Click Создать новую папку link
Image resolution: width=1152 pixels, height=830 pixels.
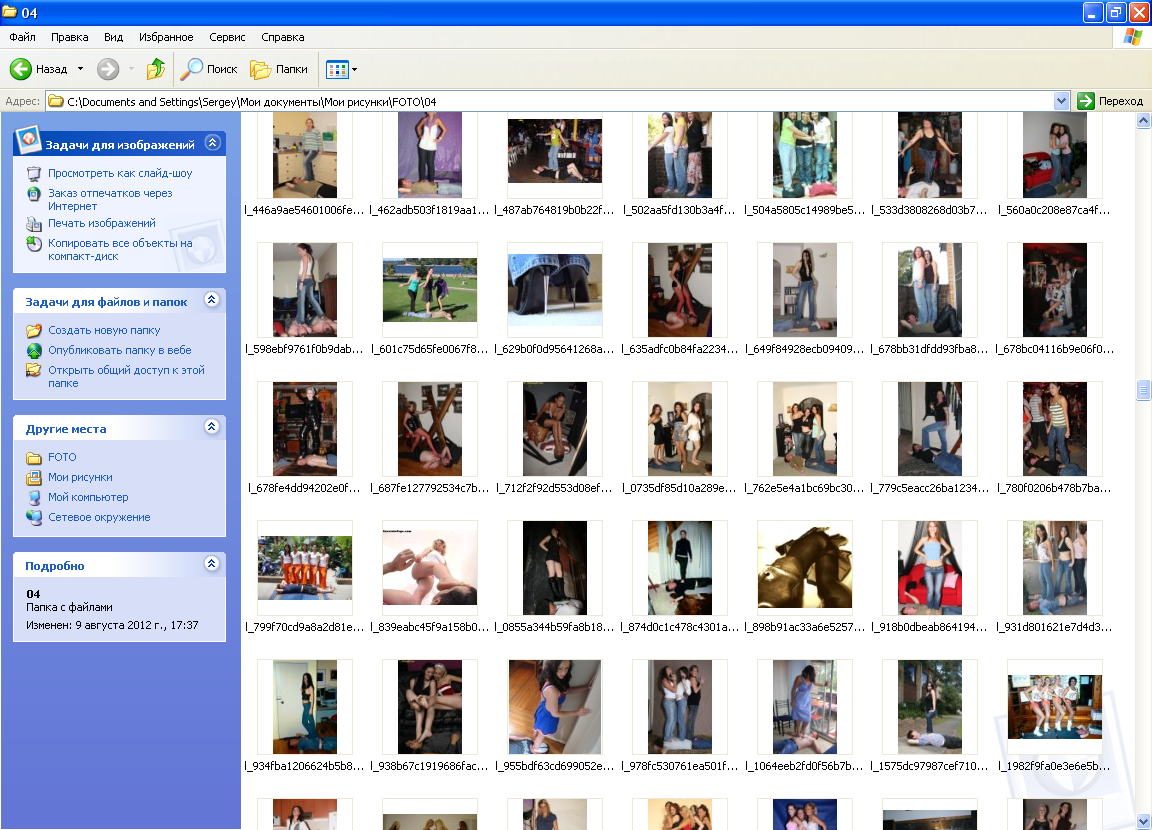[104, 331]
